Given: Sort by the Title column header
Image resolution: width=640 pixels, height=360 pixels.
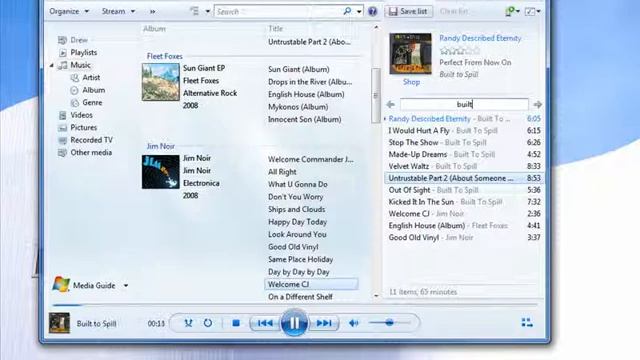Looking at the screenshot, I should point(276,29).
